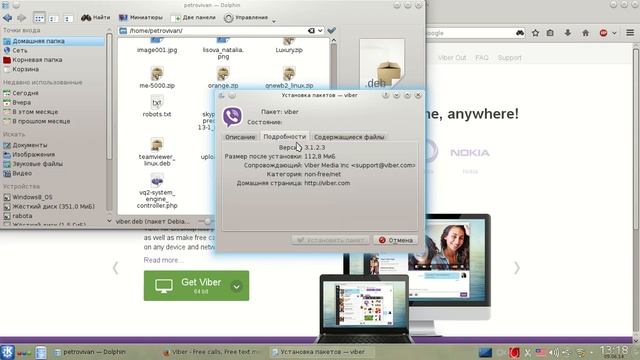Switch Dolphin to compact view mode

tap(53, 18)
